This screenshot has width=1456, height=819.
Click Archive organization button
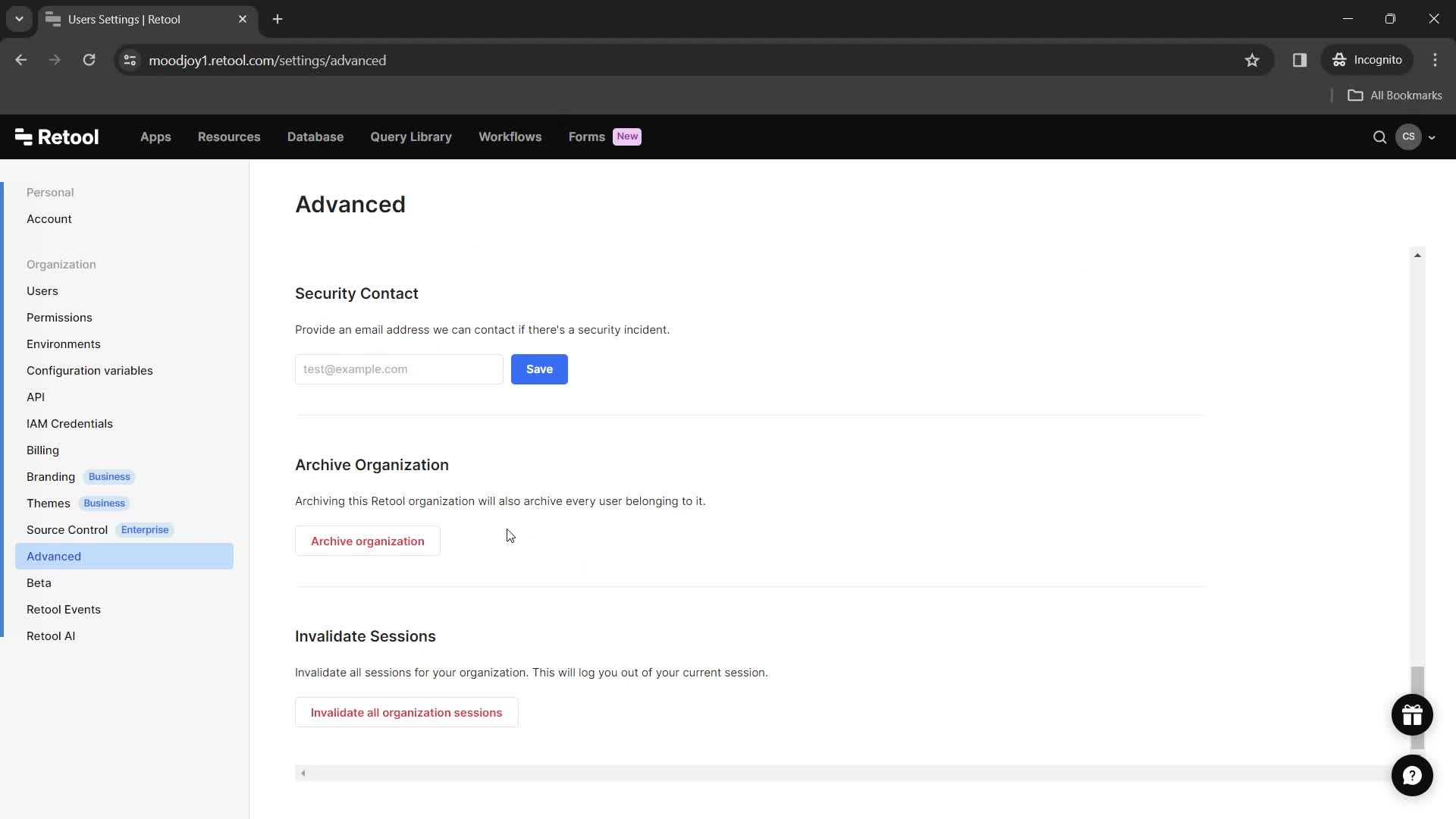[368, 541]
